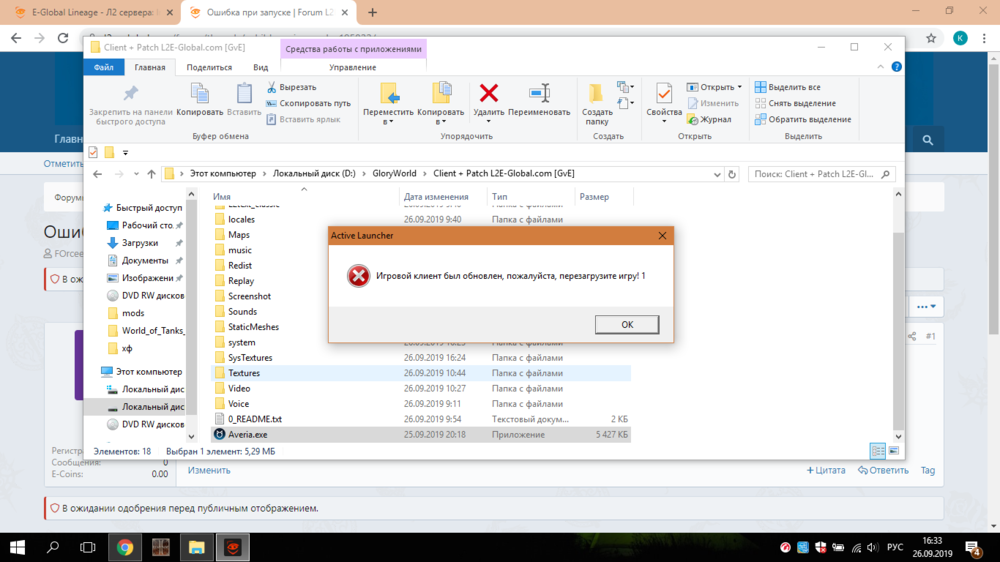The width and height of the screenshot is (1000, 562).
Task: Open the Share (Поделиться) ribbon tab
Action: [209, 67]
